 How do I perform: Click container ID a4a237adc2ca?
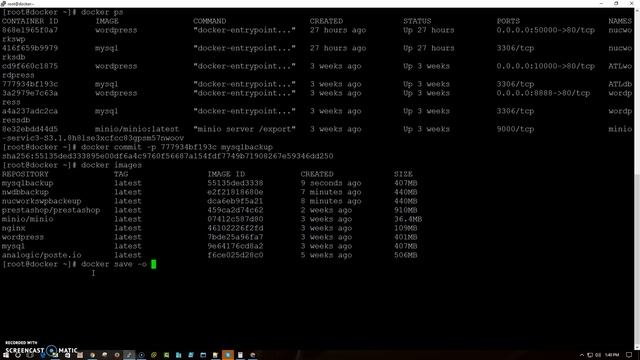point(30,111)
